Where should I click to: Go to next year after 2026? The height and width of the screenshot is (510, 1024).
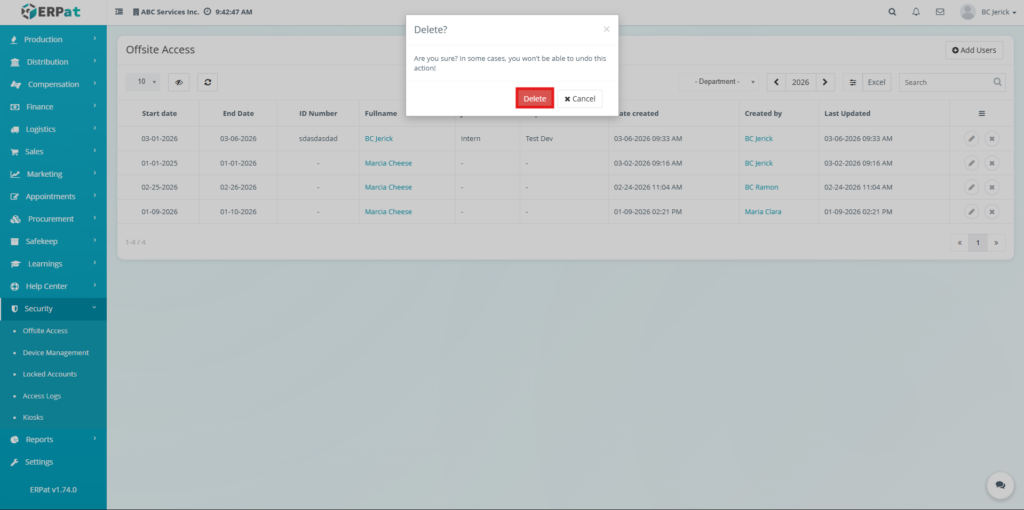pyautogui.click(x=825, y=82)
